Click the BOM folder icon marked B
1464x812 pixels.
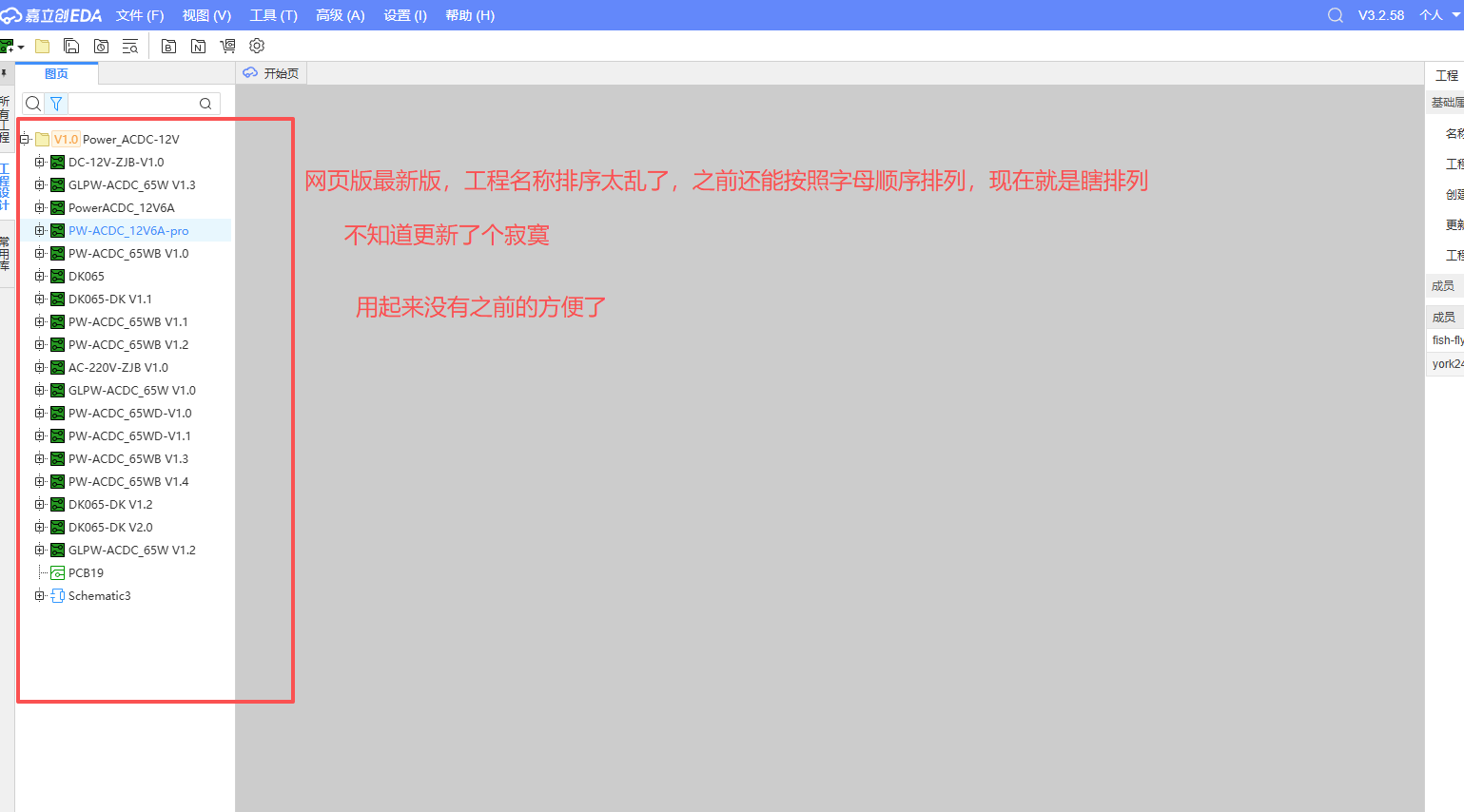pos(168,46)
